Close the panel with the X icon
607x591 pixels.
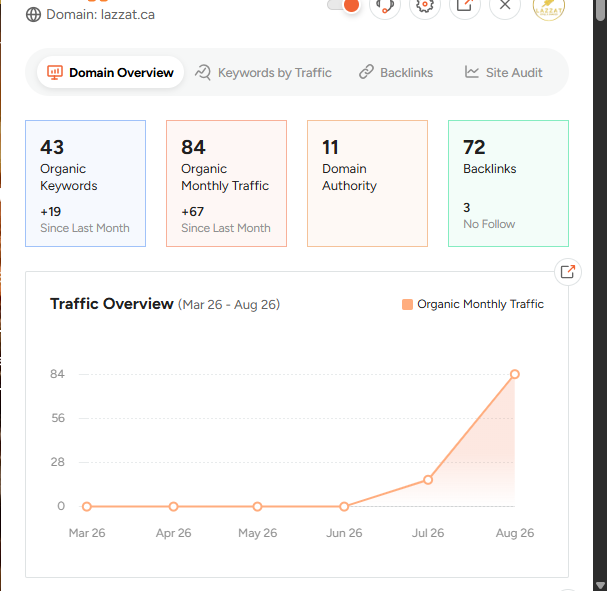tap(505, 5)
